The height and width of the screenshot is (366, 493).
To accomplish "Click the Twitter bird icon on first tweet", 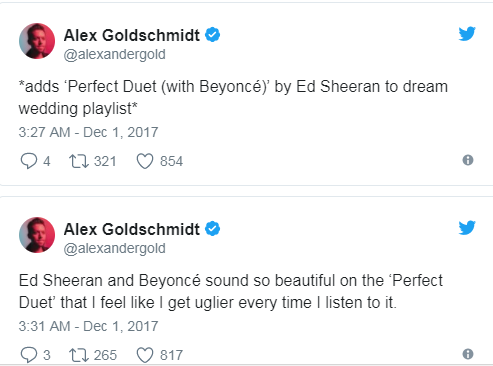I will click(467, 34).
